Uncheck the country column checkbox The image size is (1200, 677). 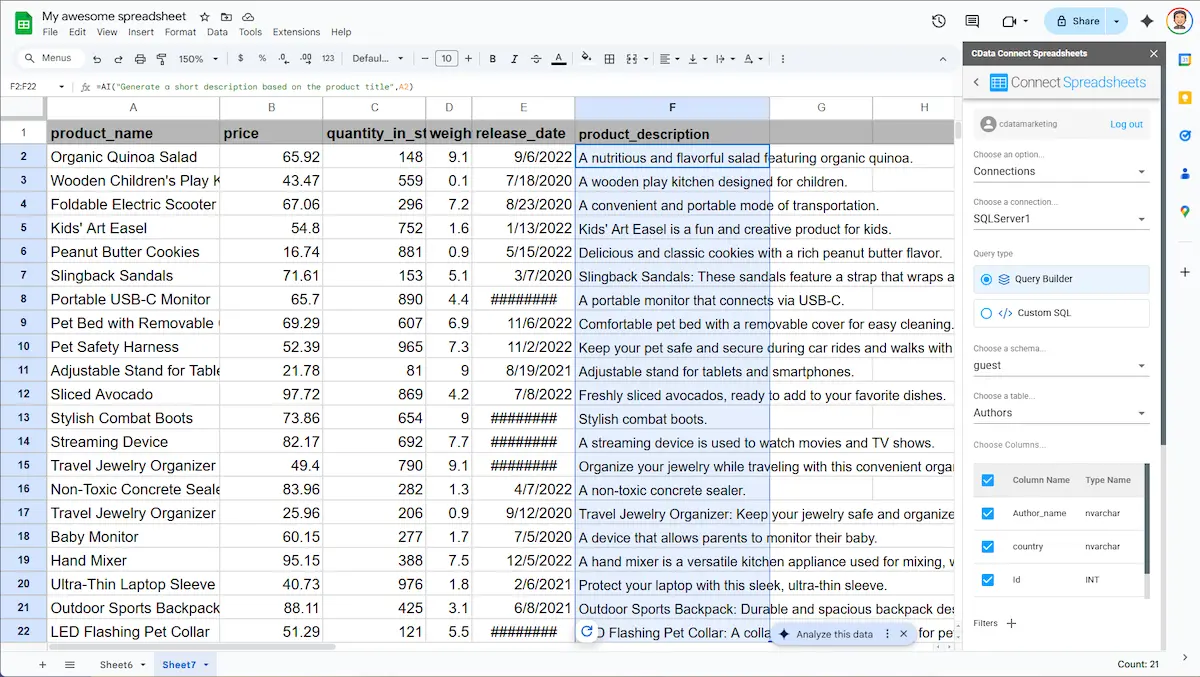click(x=988, y=546)
